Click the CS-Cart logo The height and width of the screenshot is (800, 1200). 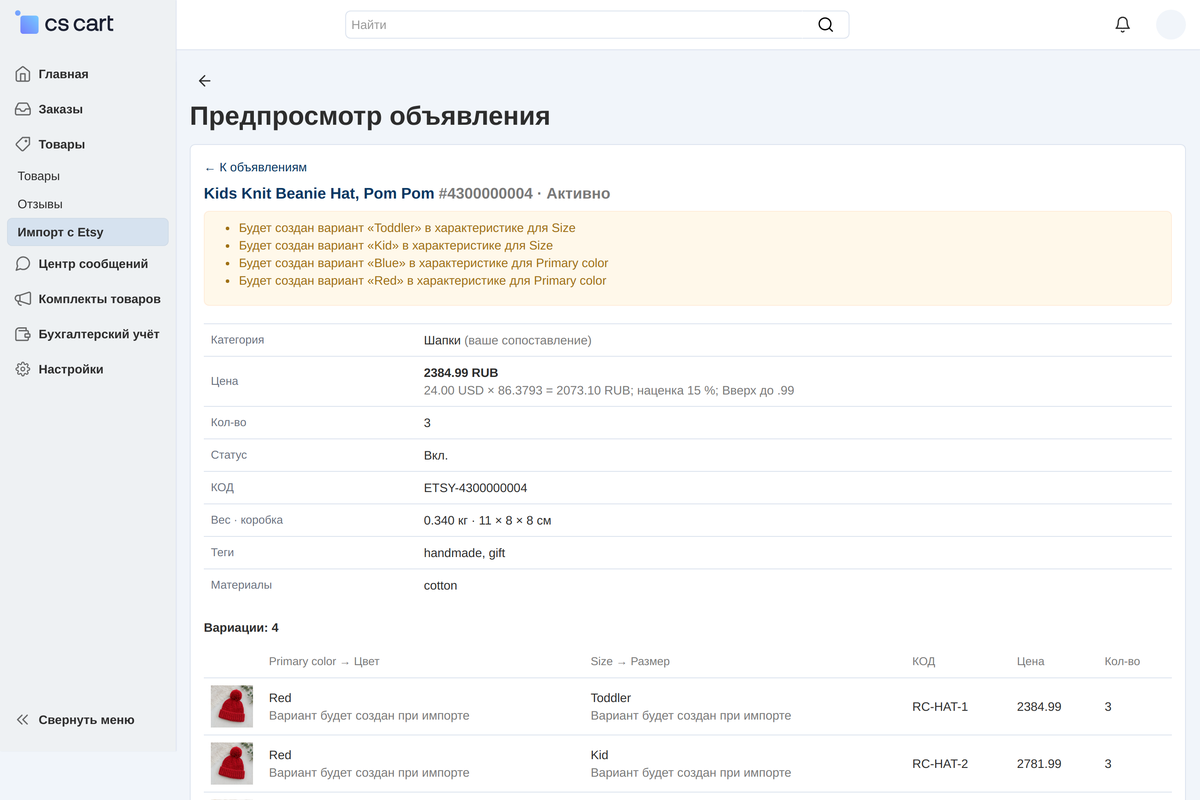[x=65, y=24]
